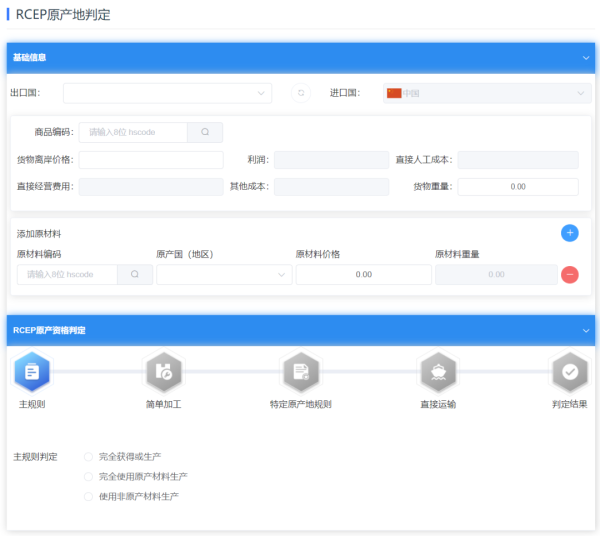Click the blue add raw material plus button
This screenshot has height=536, width=600.
point(570,233)
